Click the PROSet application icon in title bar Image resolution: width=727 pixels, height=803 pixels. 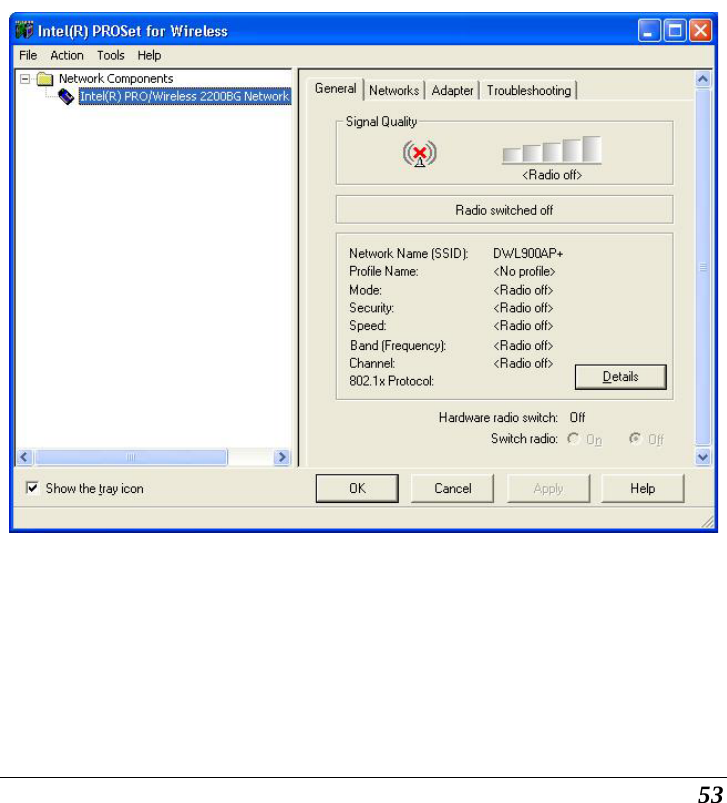pyautogui.click(x=24, y=30)
